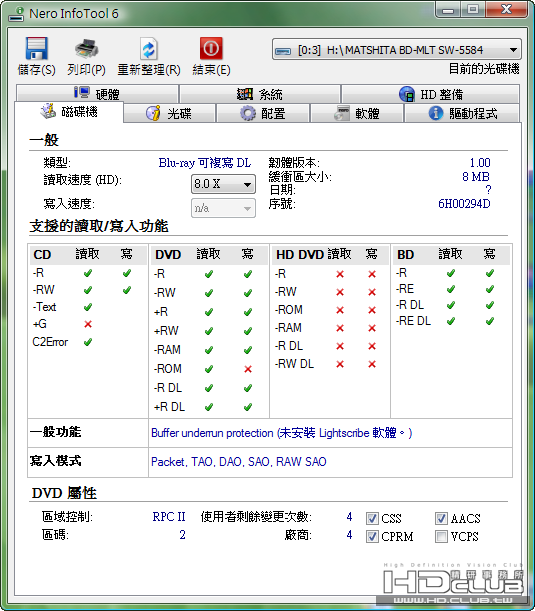Switch to the 配置 configuration tab

(263, 113)
